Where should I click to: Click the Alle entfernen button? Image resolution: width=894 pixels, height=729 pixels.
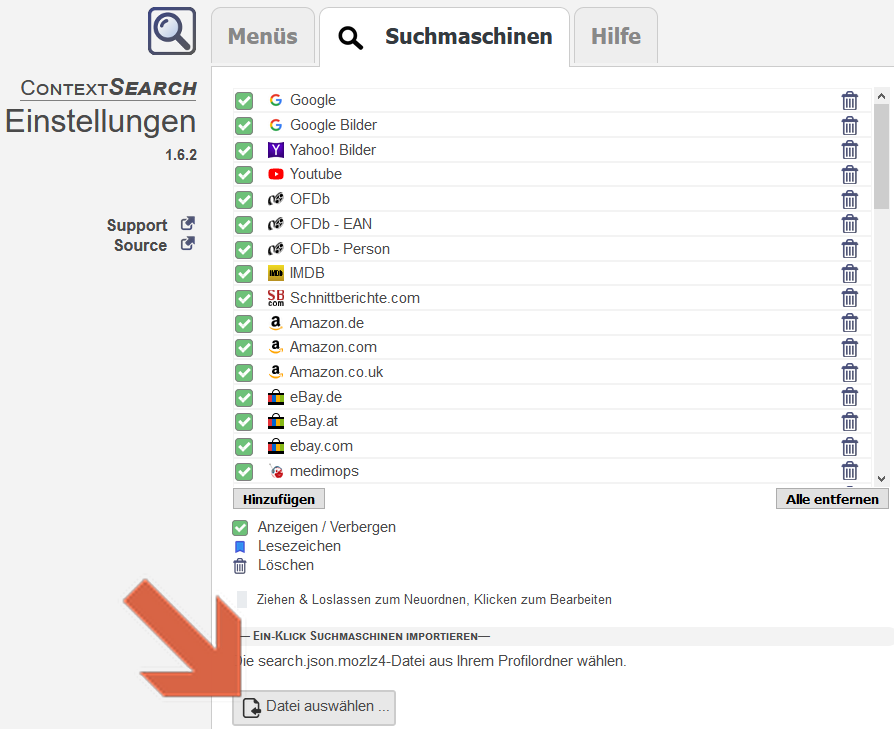pos(832,499)
